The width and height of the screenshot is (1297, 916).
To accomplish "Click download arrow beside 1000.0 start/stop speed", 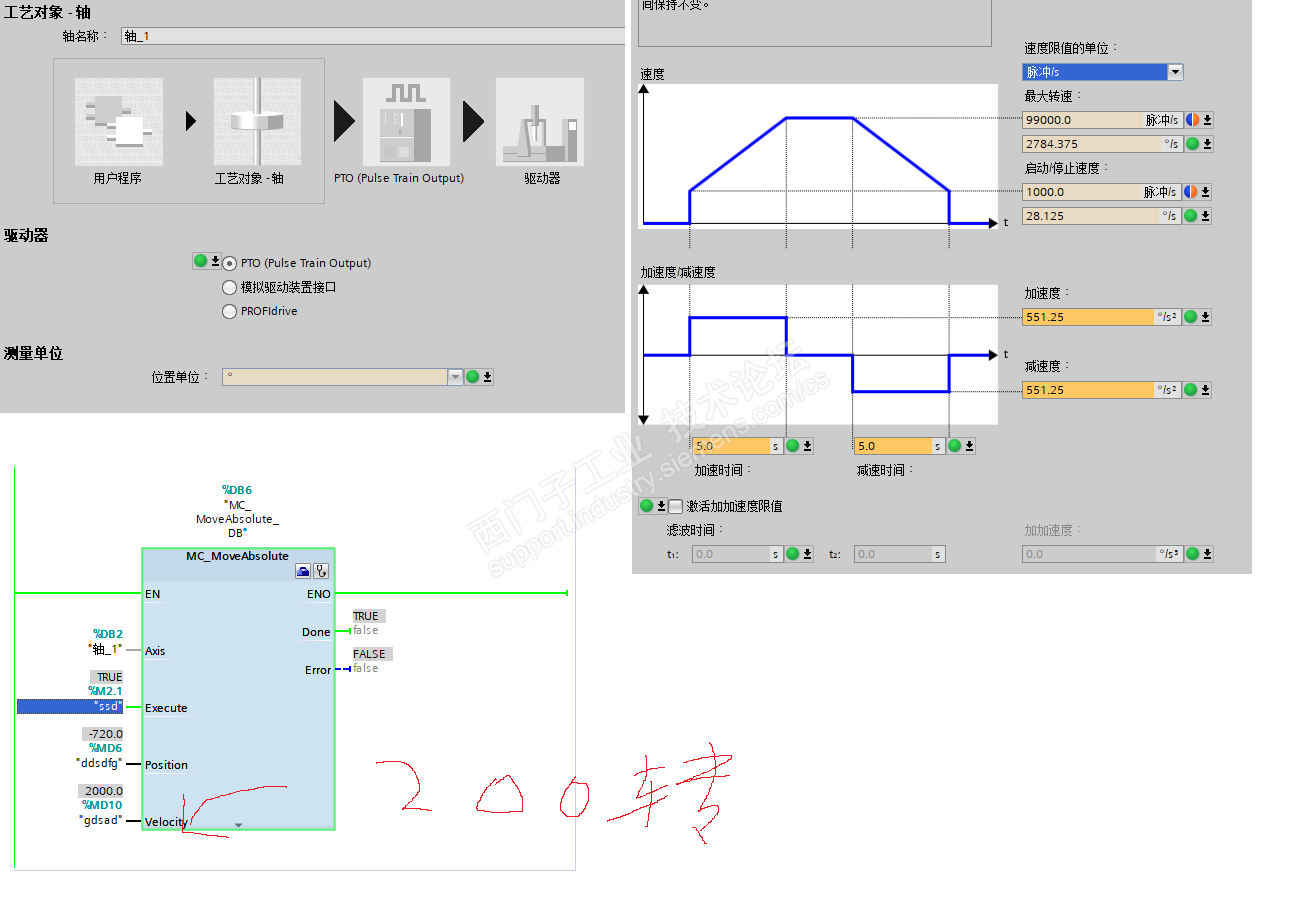I will point(1206,192).
